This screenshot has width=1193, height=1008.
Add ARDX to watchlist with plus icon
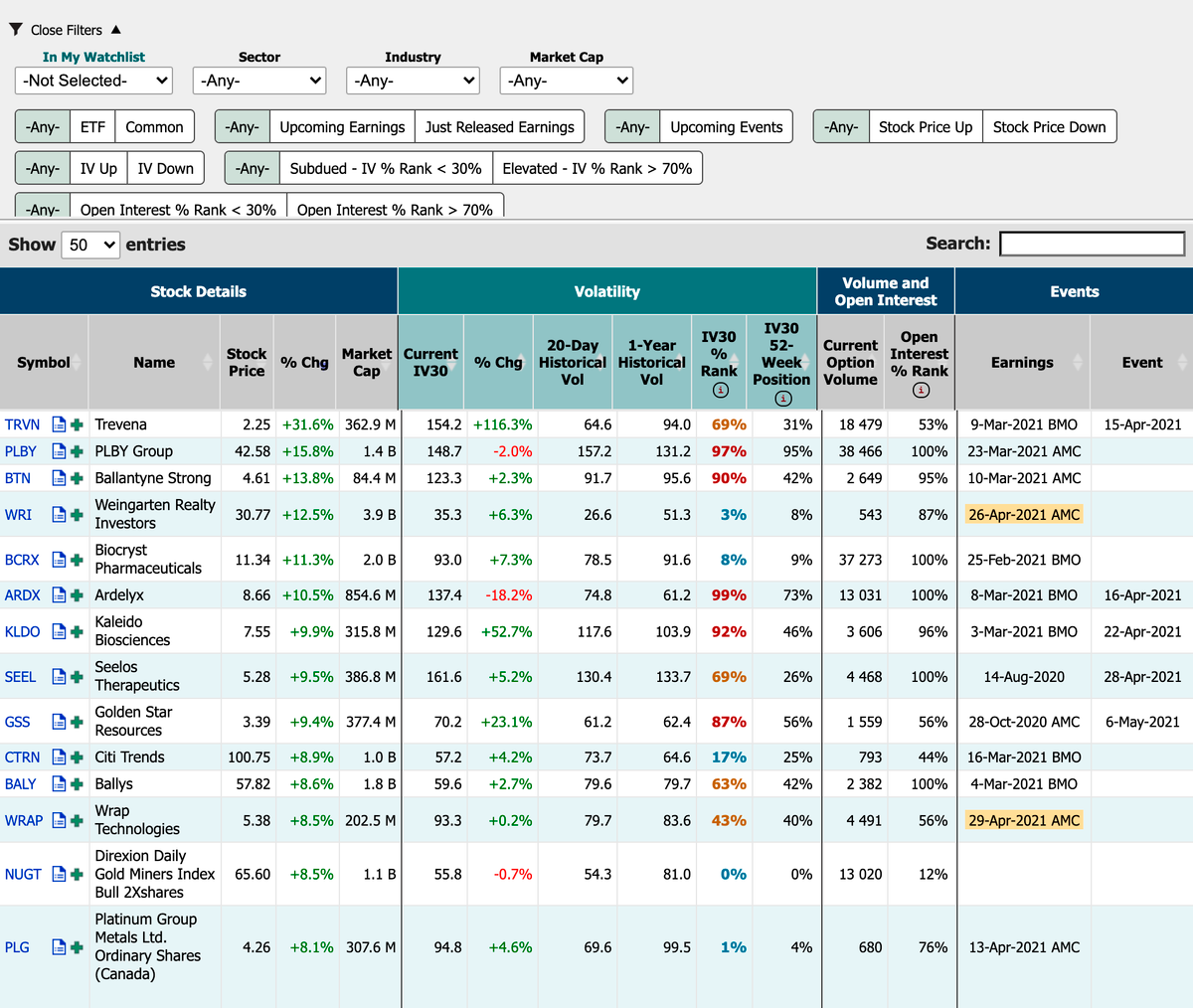(x=77, y=595)
